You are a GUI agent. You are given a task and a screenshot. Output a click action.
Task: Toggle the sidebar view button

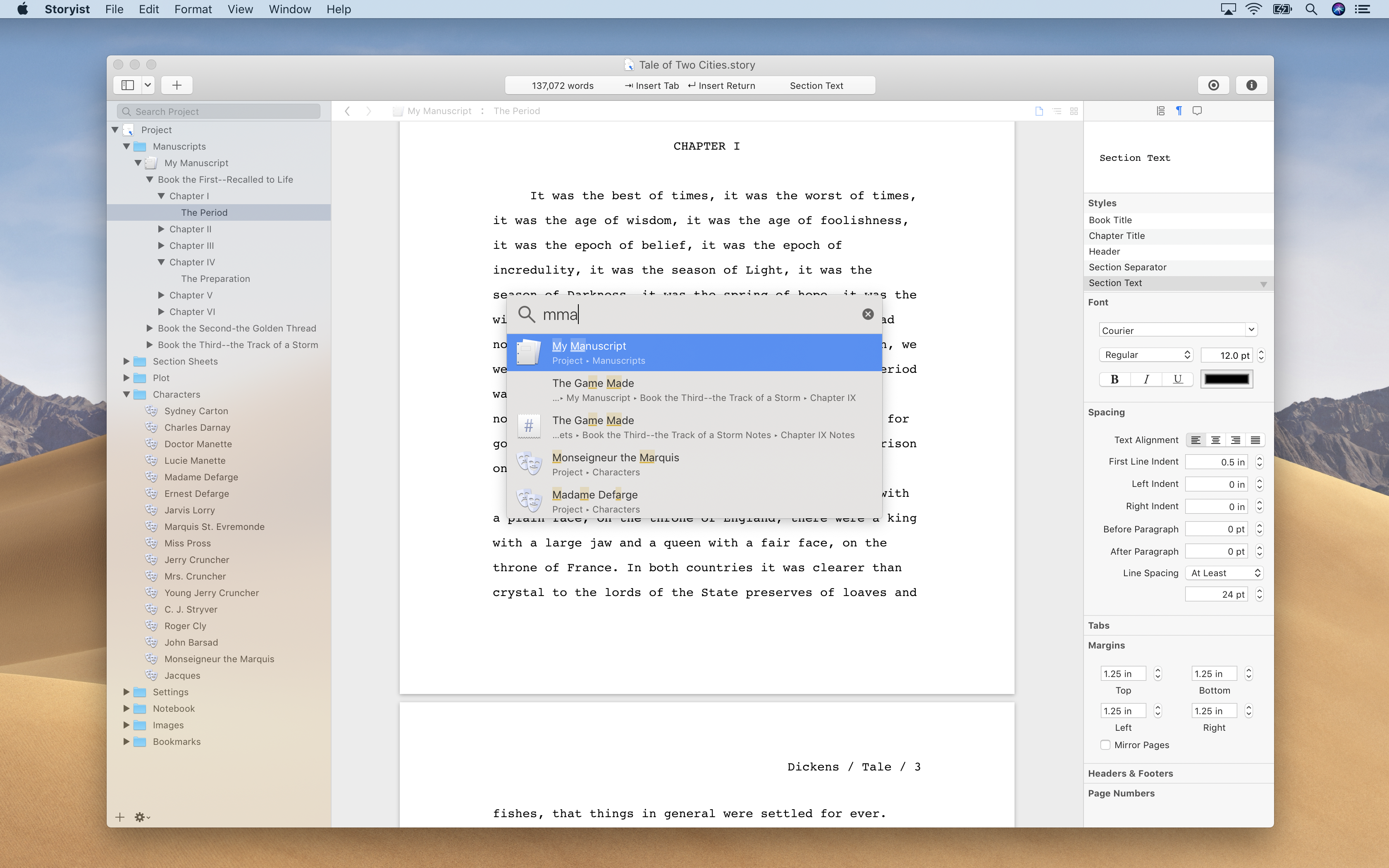click(128, 85)
